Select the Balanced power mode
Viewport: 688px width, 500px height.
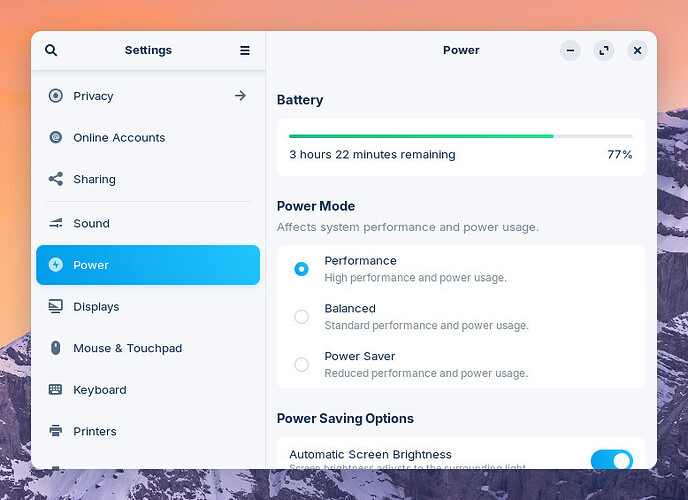(x=301, y=317)
